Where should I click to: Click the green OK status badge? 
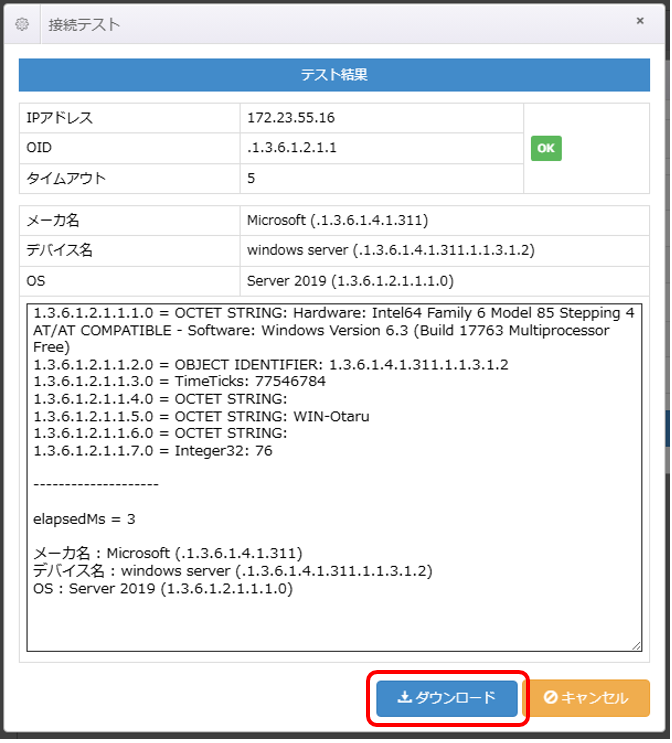pyautogui.click(x=546, y=148)
